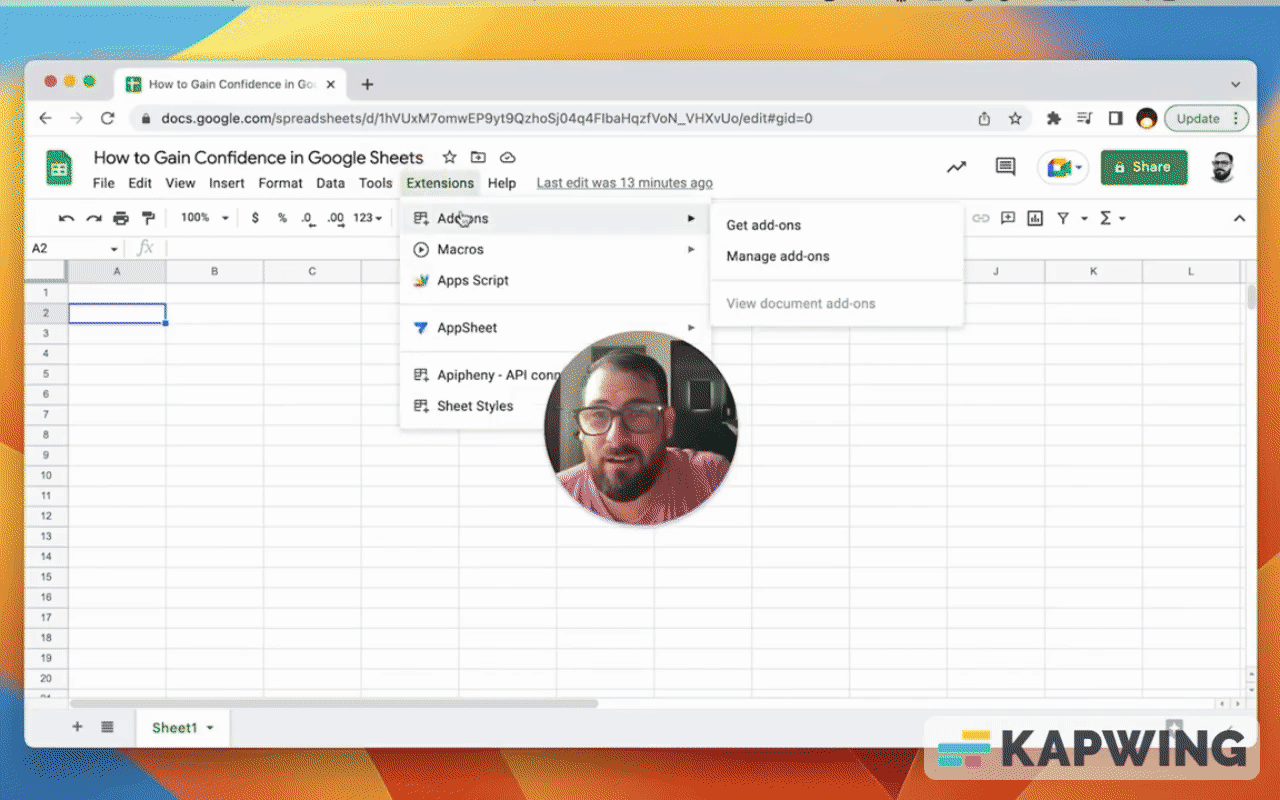Viewport: 1280px width, 800px height.
Task: Click the Chrome Update button
Action: [1206, 118]
